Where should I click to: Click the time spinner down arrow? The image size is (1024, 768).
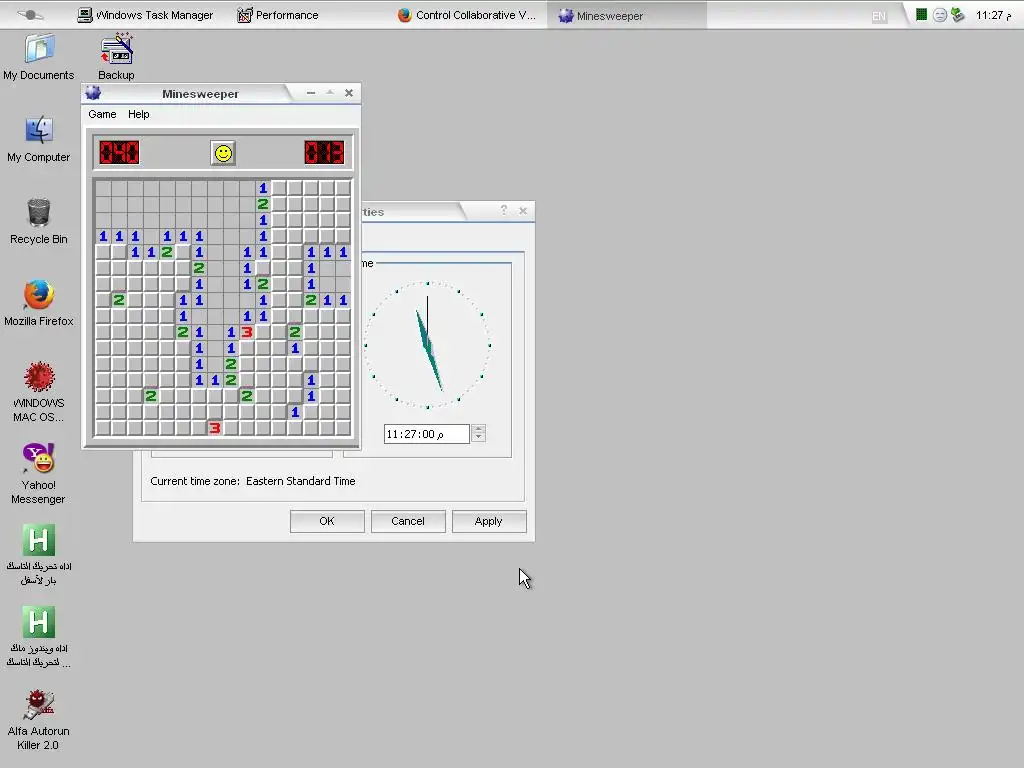point(479,438)
